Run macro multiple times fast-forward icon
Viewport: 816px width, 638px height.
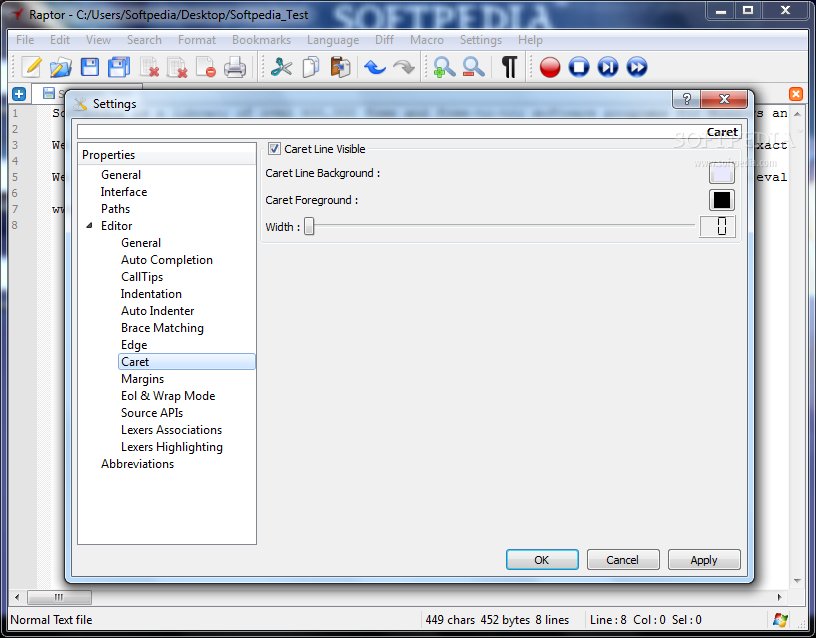pos(637,67)
